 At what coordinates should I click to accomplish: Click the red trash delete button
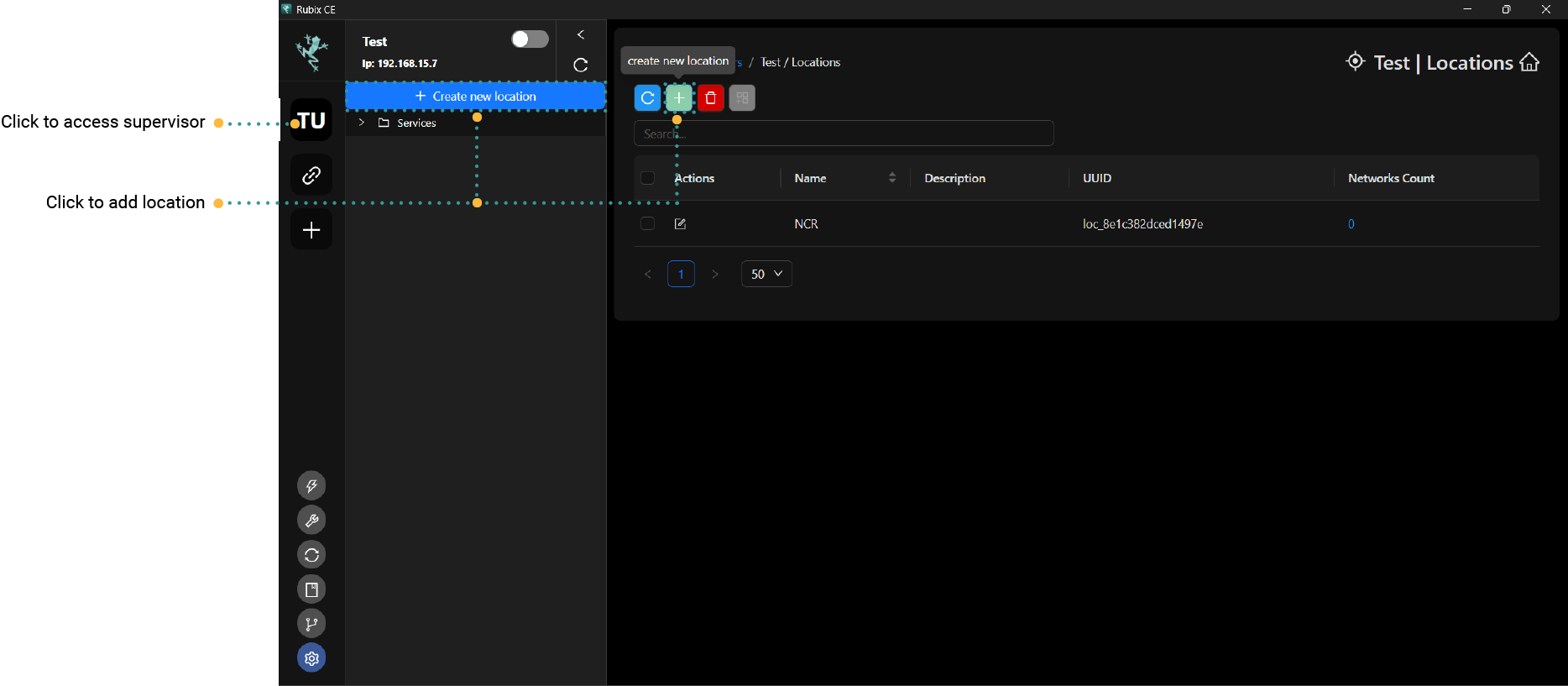[x=711, y=98]
